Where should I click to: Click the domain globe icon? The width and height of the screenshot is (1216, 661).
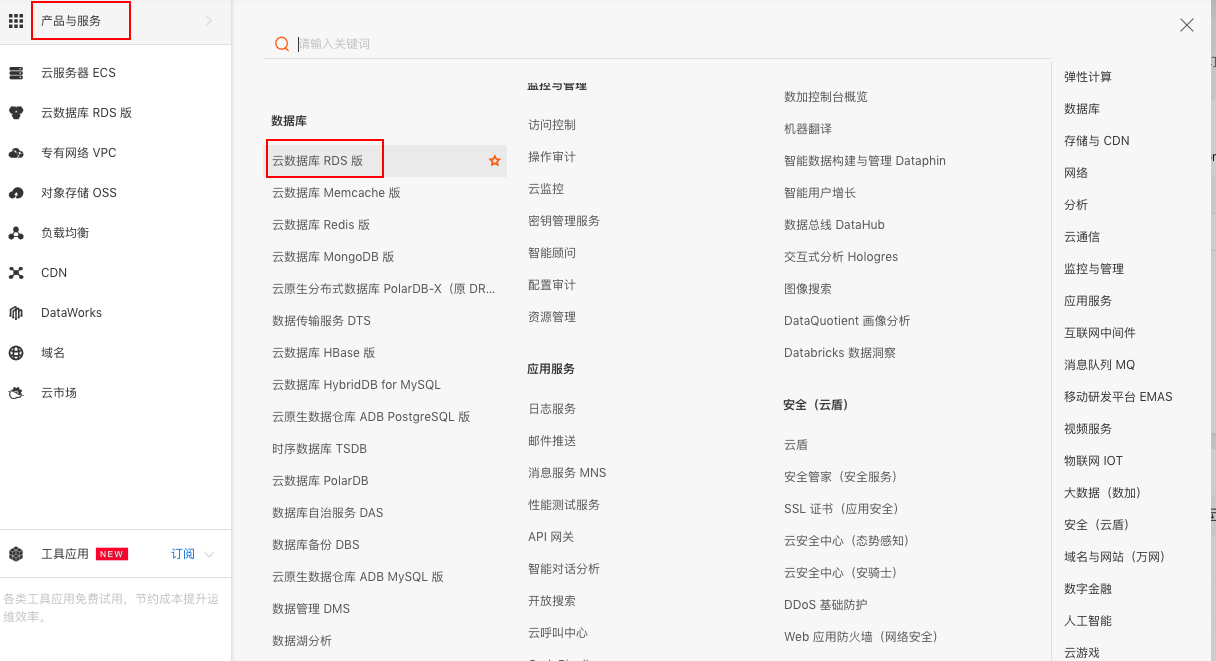tap(16, 353)
